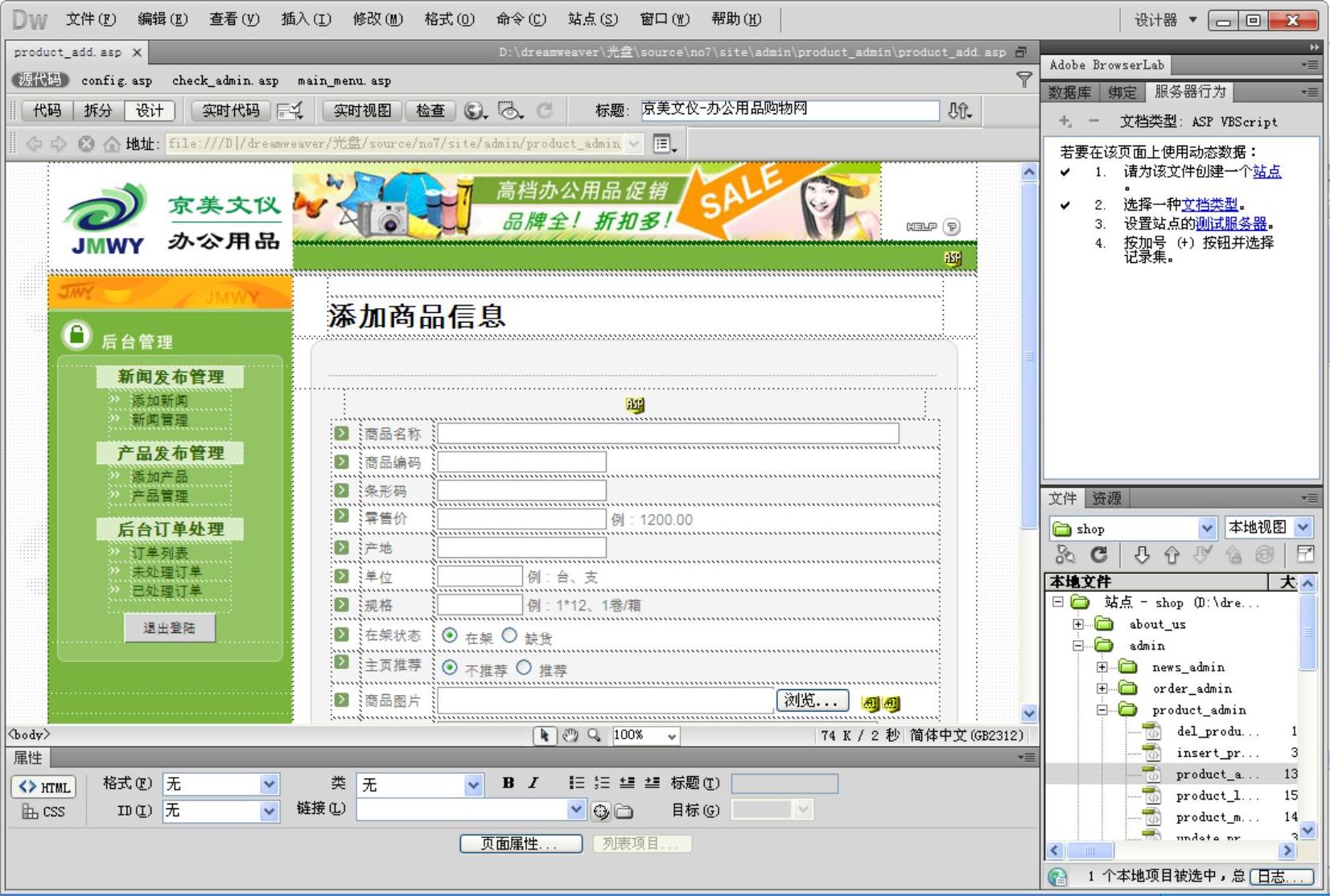
Task: Select the 不推荐 radio button
Action: [x=450, y=668]
